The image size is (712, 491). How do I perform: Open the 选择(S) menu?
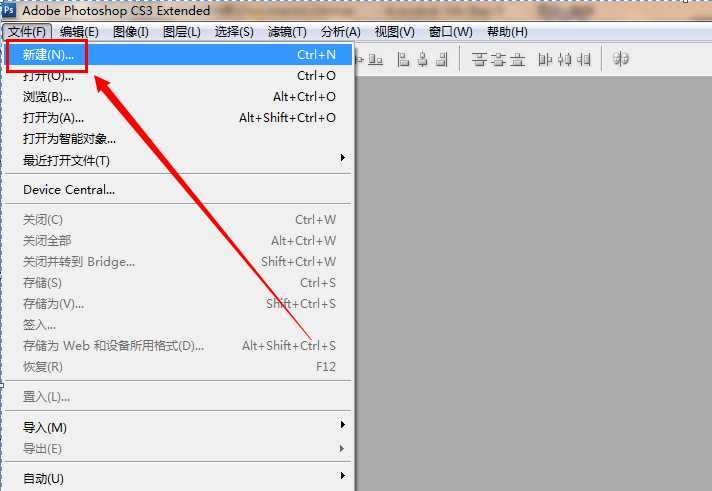[x=234, y=32]
